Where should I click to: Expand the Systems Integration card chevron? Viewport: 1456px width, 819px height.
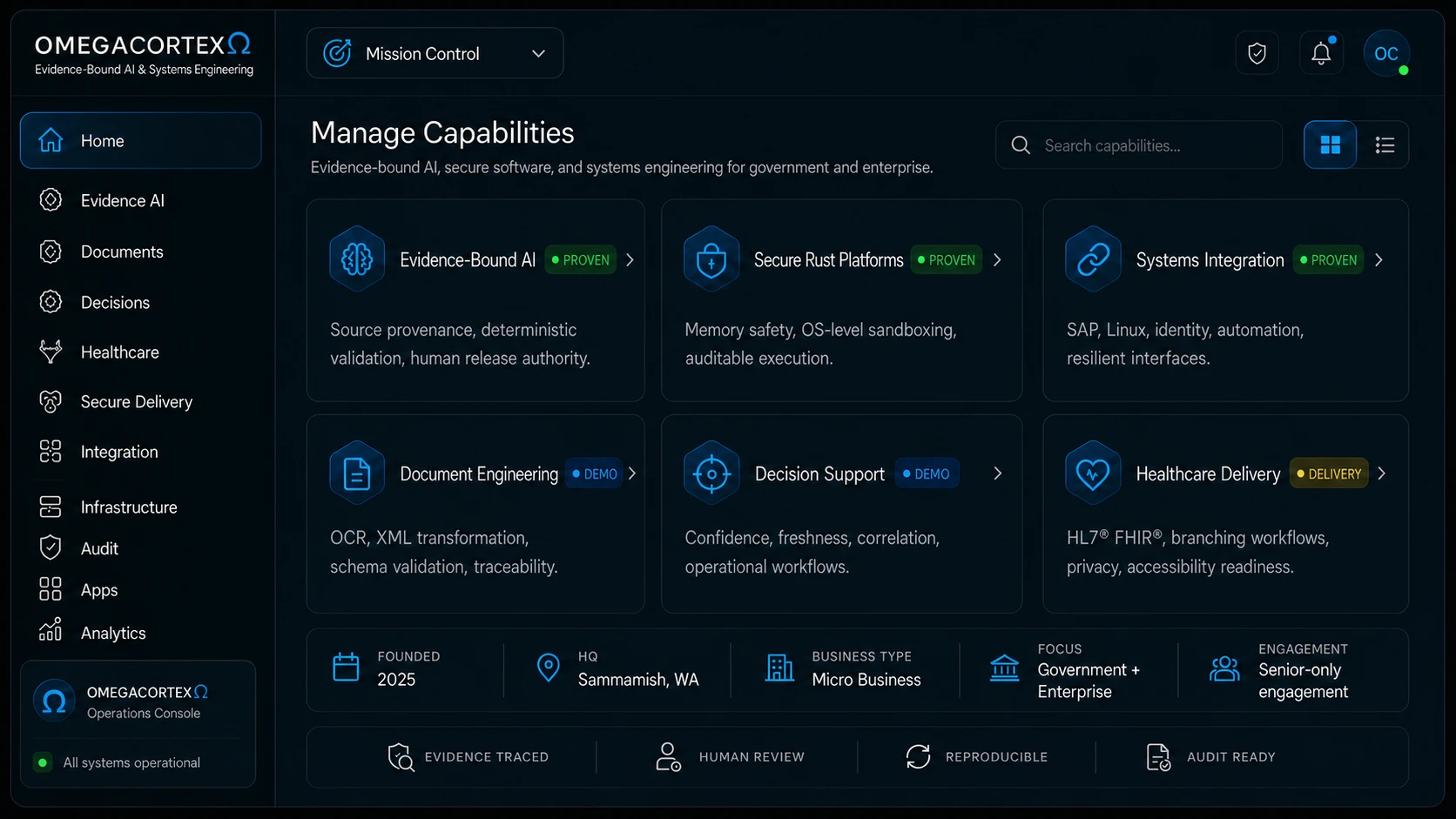point(1378,259)
